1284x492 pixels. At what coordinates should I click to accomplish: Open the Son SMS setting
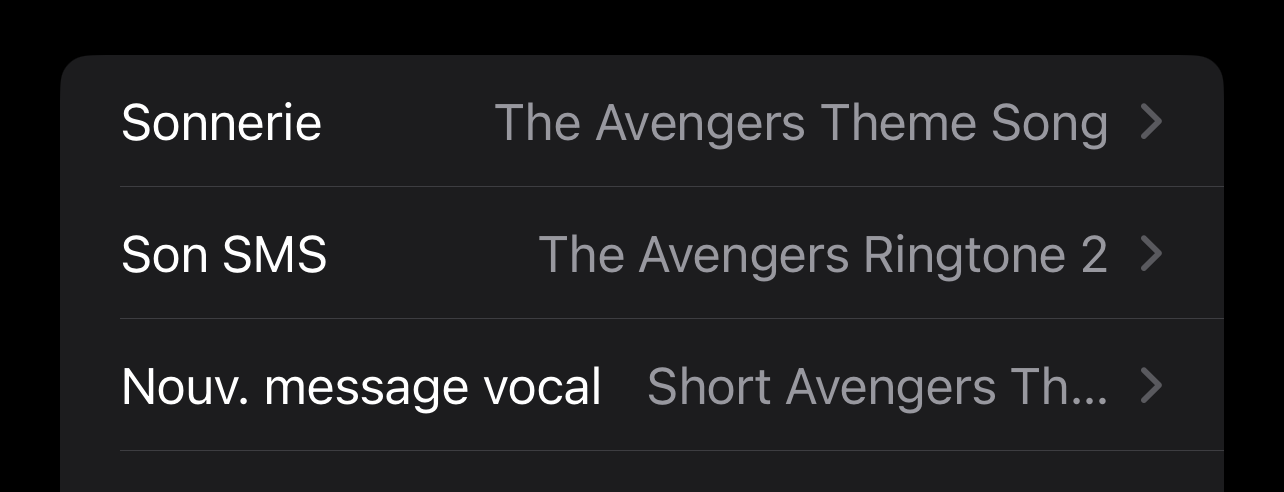[640, 254]
